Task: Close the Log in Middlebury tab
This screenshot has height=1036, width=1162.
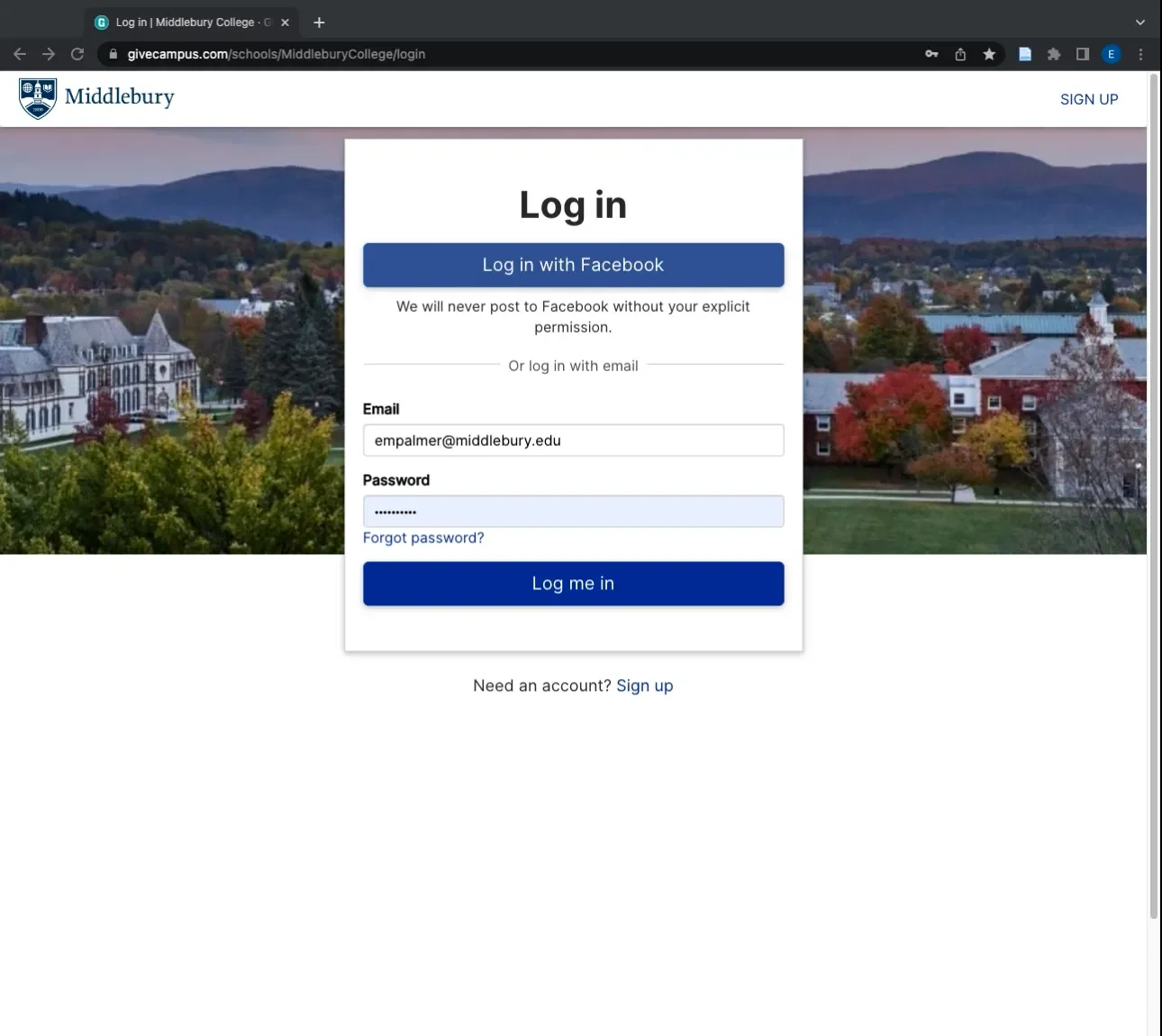Action: click(285, 23)
